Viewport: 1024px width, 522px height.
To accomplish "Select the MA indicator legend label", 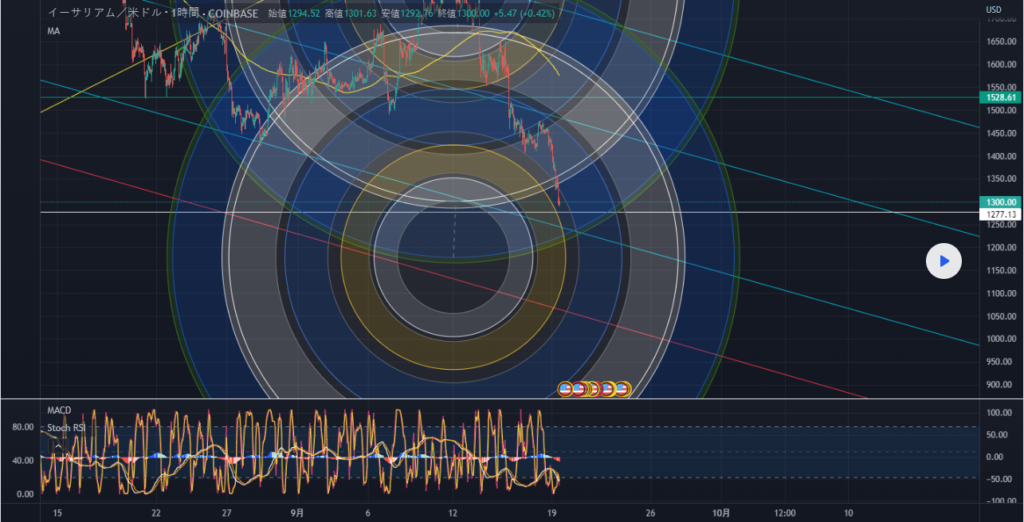I will (x=54, y=31).
